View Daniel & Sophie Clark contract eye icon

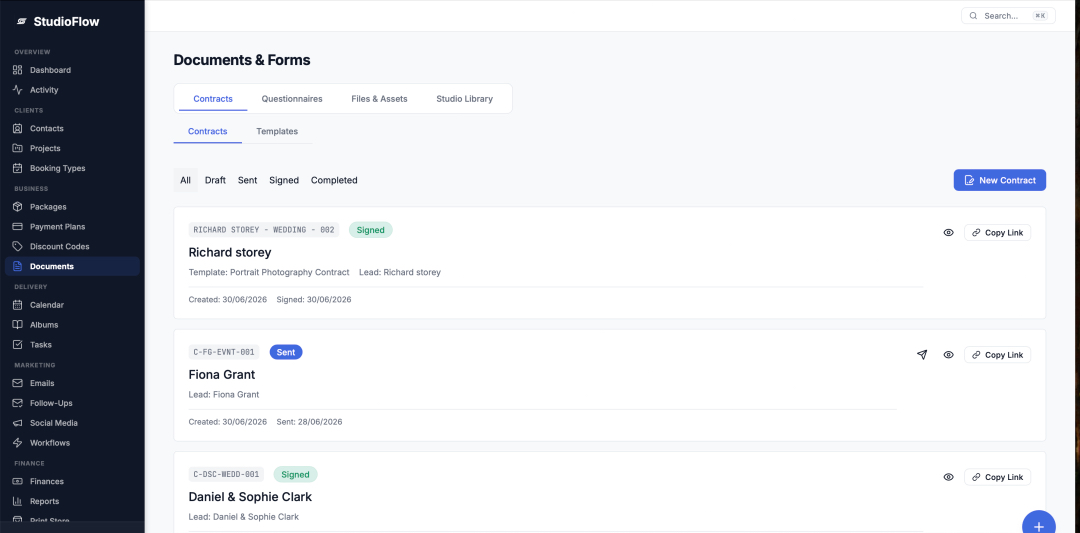click(948, 477)
